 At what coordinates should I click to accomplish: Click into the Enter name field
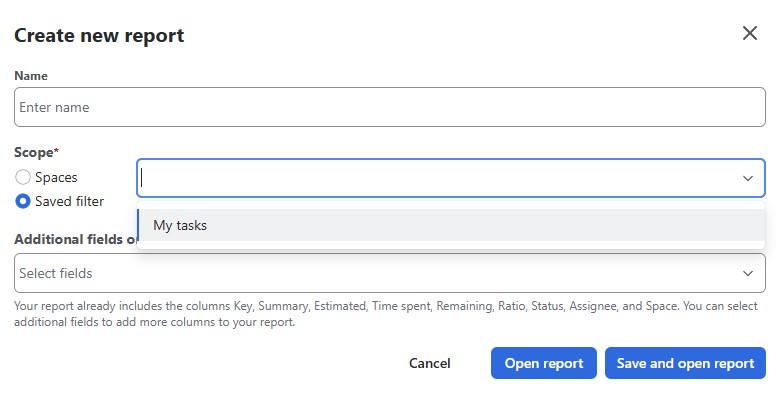point(390,107)
